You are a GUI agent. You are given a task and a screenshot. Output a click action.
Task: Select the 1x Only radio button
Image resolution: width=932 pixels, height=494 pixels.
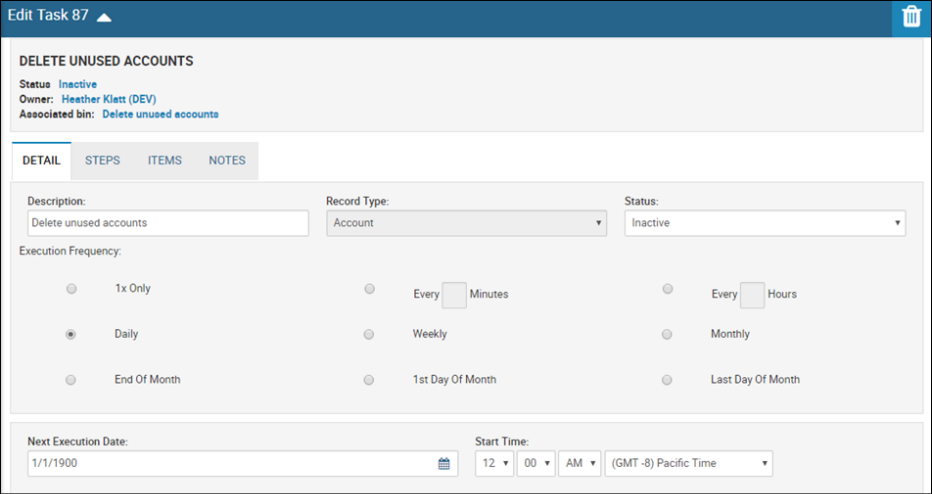coord(71,289)
